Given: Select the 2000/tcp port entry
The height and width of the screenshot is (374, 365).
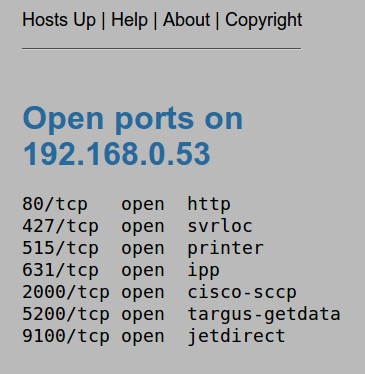Looking at the screenshot, I should click(x=66, y=292).
